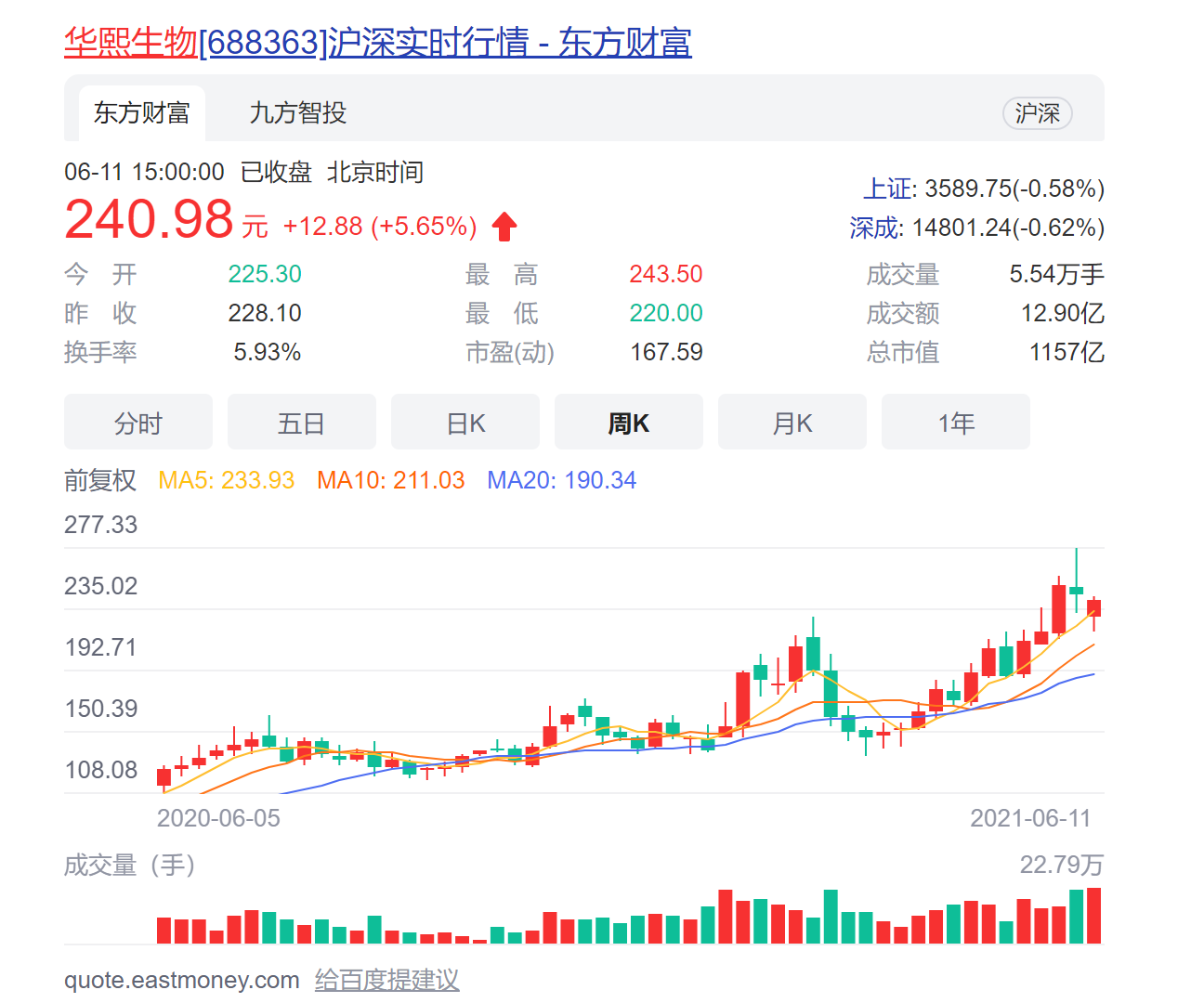Click the current price 240.98

[x=149, y=220]
